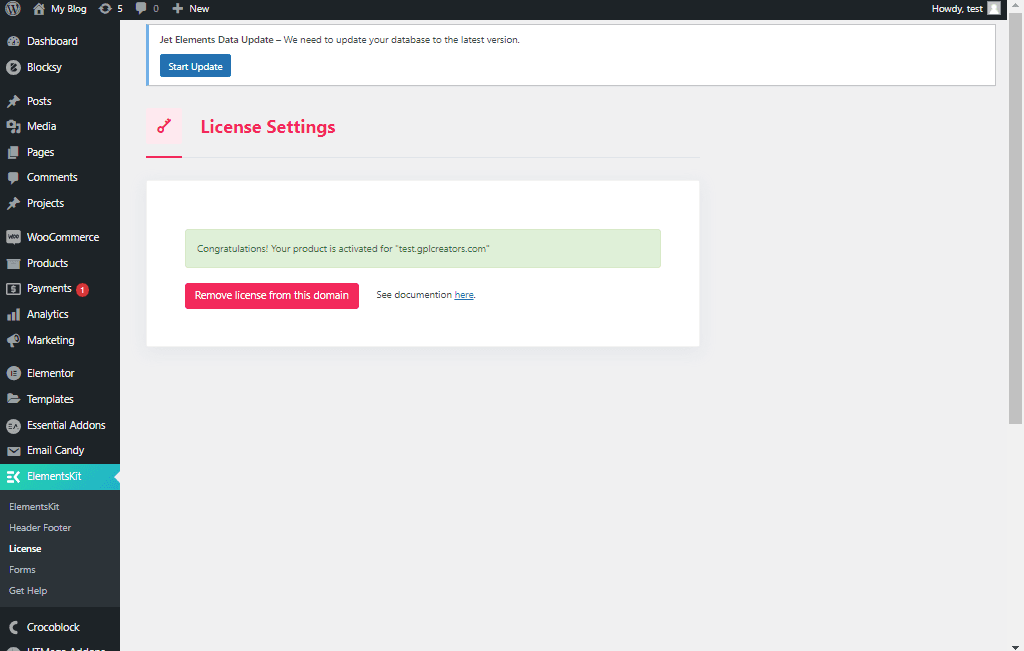Click the page vertical scrollbar thumb

pyautogui.click(x=1015, y=219)
